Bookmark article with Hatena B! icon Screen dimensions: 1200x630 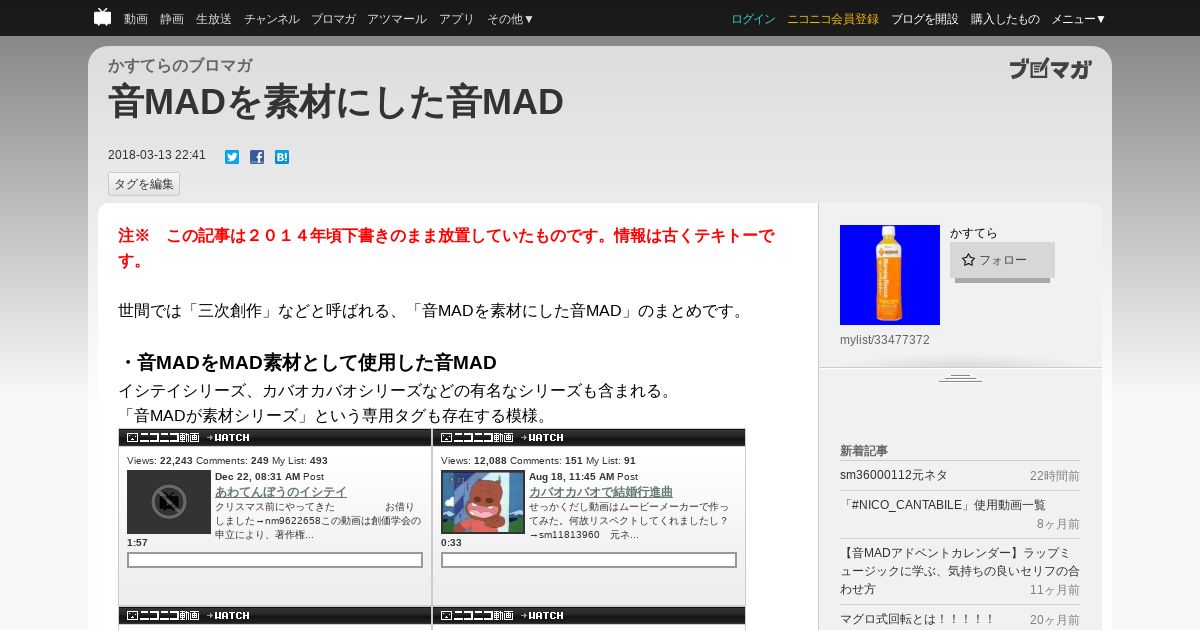(282, 157)
